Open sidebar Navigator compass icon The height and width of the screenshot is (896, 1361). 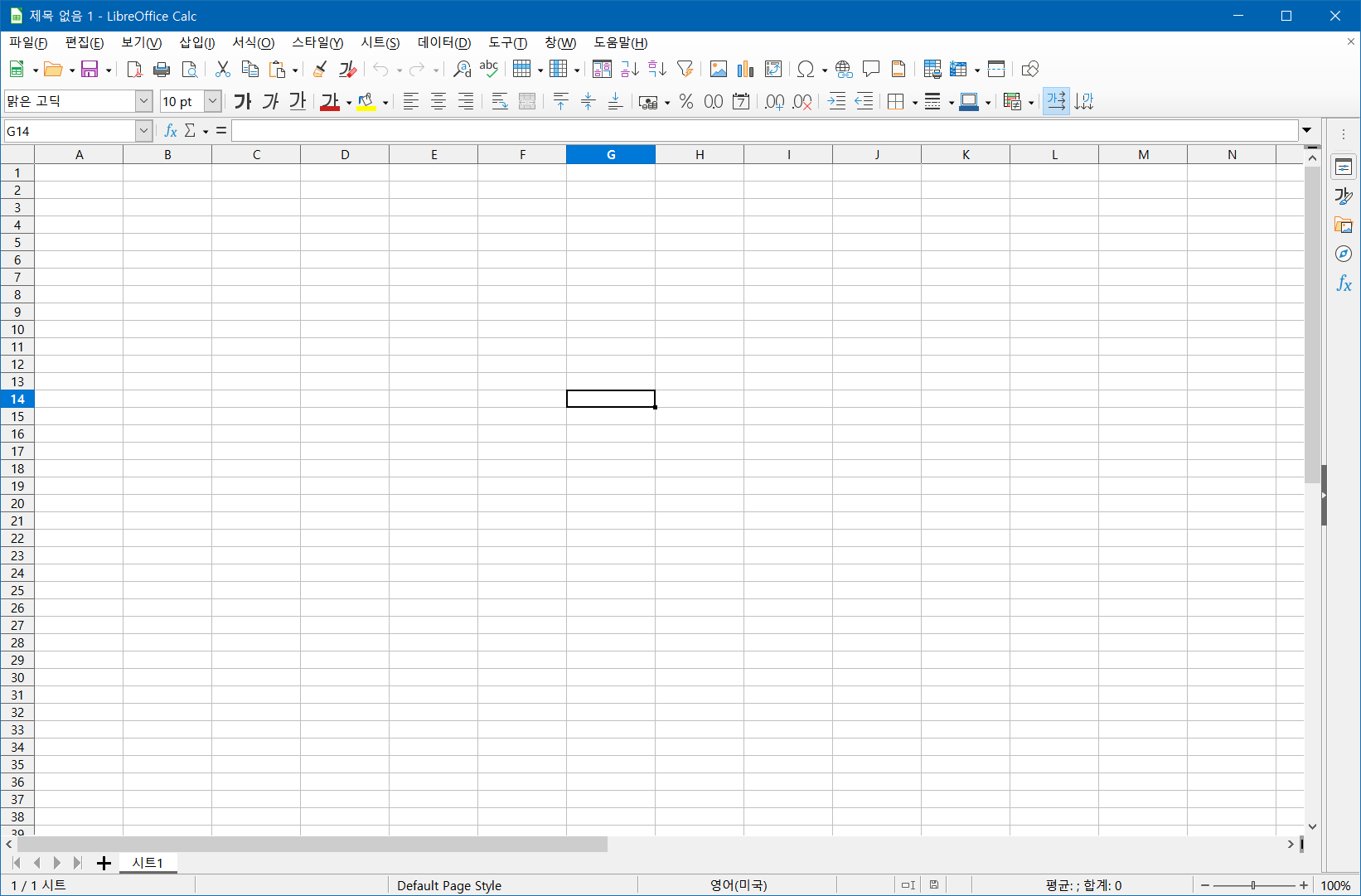tap(1344, 254)
